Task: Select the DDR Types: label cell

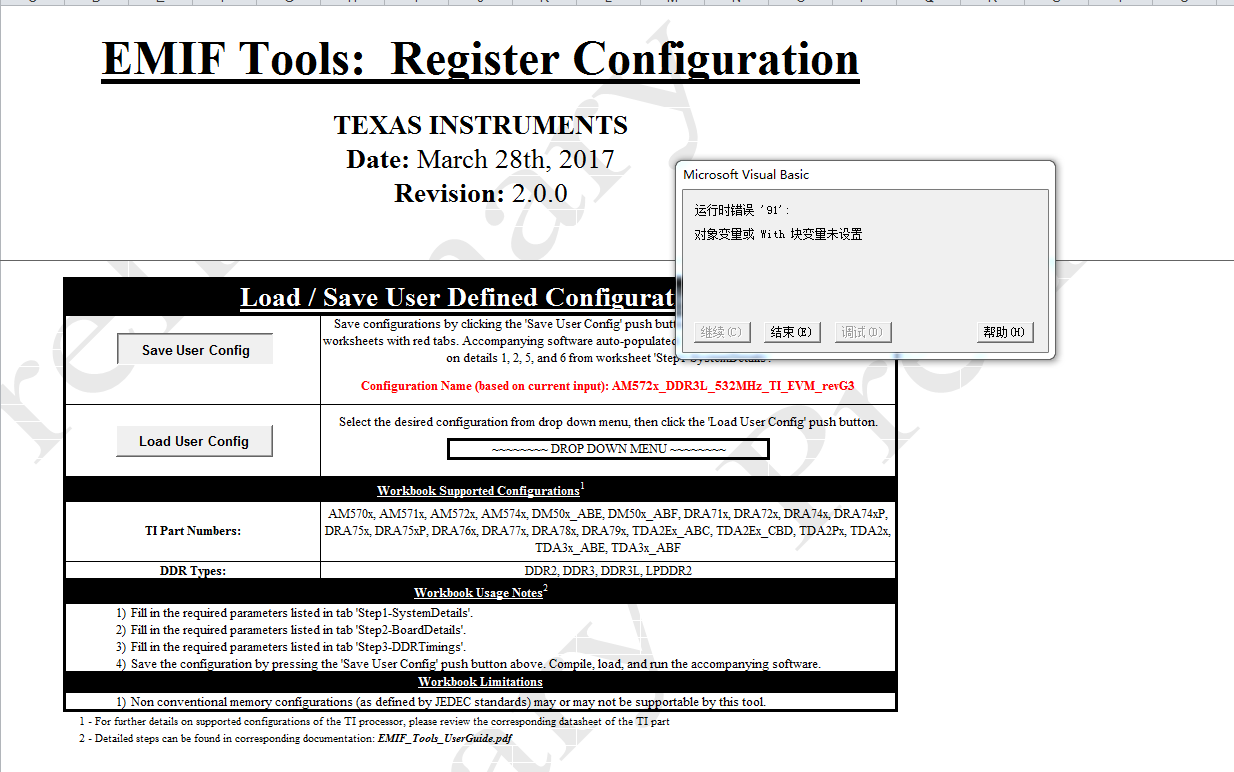Action: click(192, 571)
